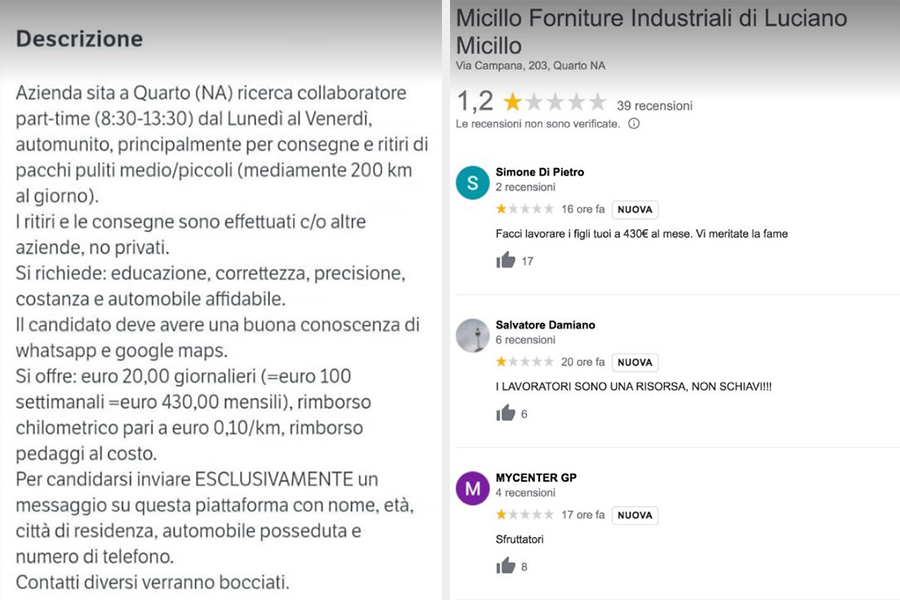Like the 'Sfruttatori' review by MYCENTER GP
The image size is (900, 600).
click(x=507, y=567)
